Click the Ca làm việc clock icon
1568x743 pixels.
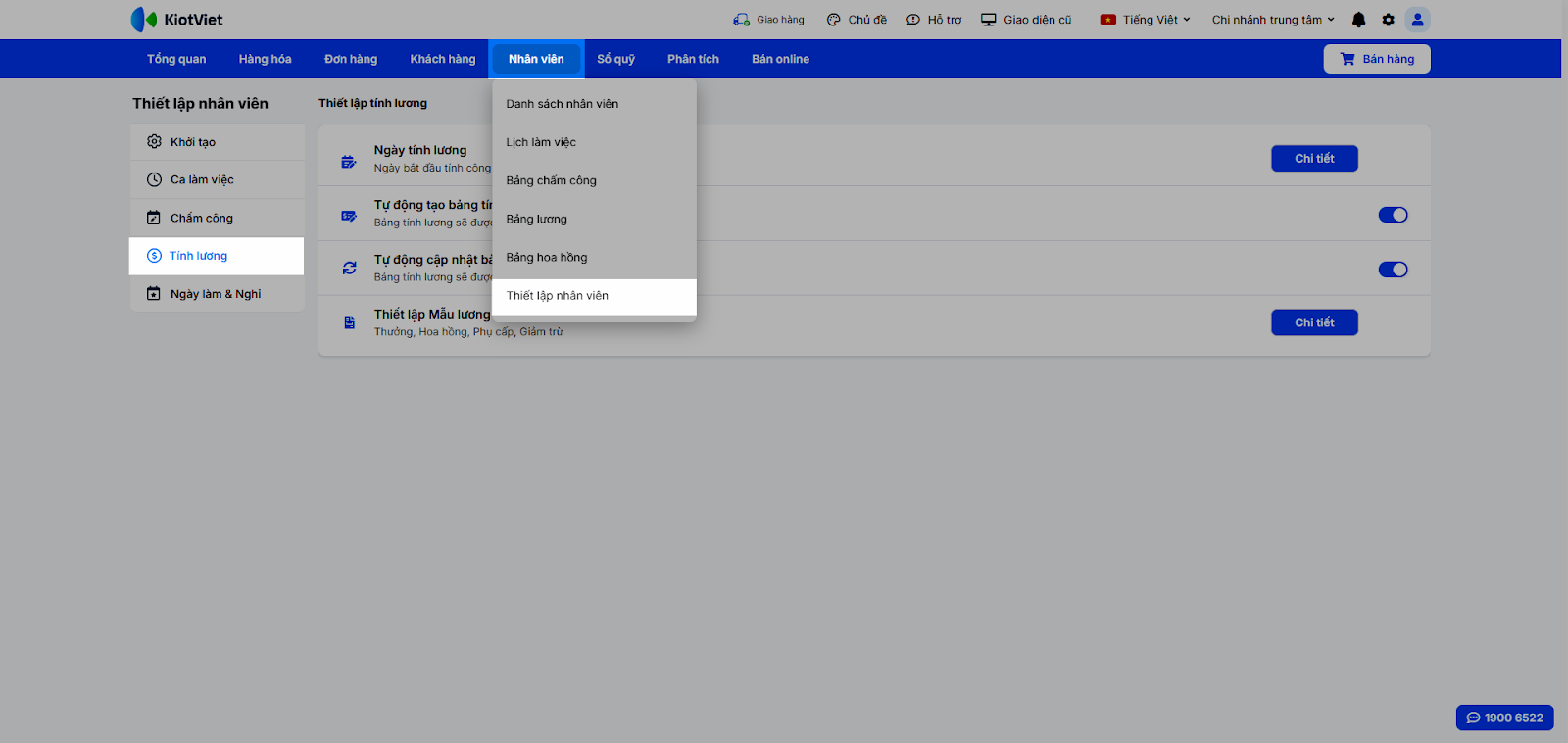tap(154, 179)
